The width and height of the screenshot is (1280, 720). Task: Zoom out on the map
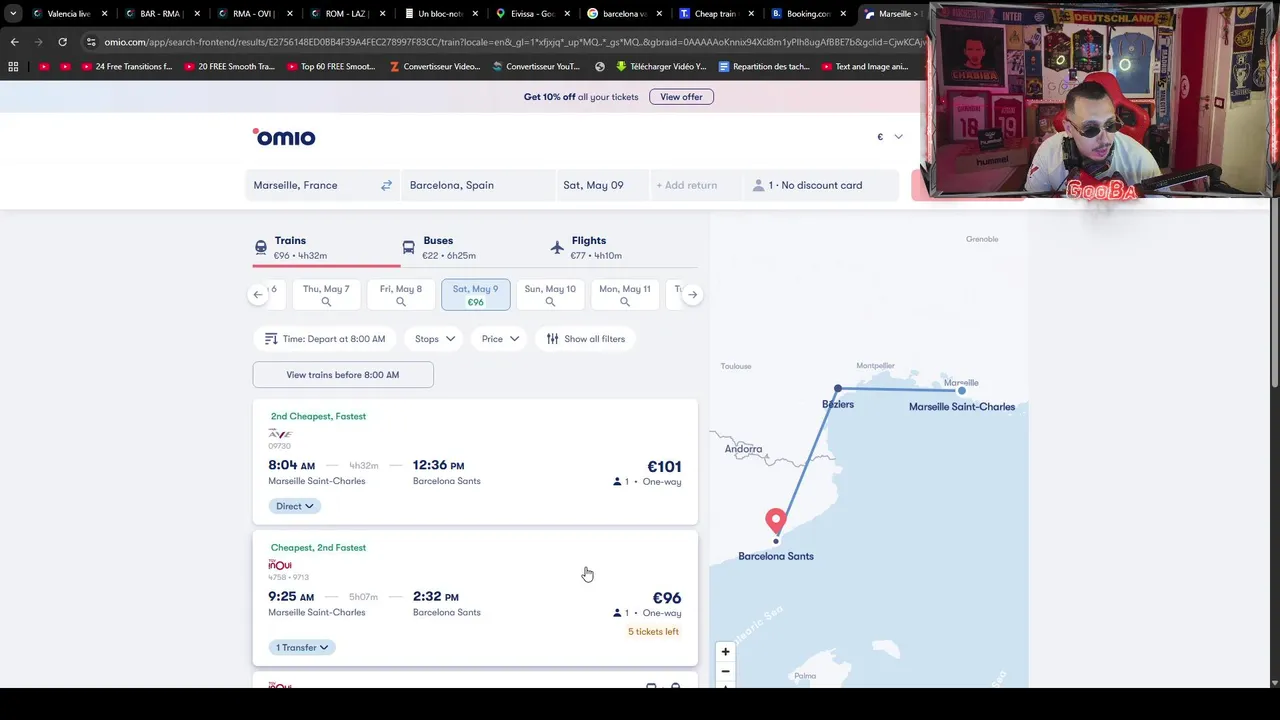point(726,671)
